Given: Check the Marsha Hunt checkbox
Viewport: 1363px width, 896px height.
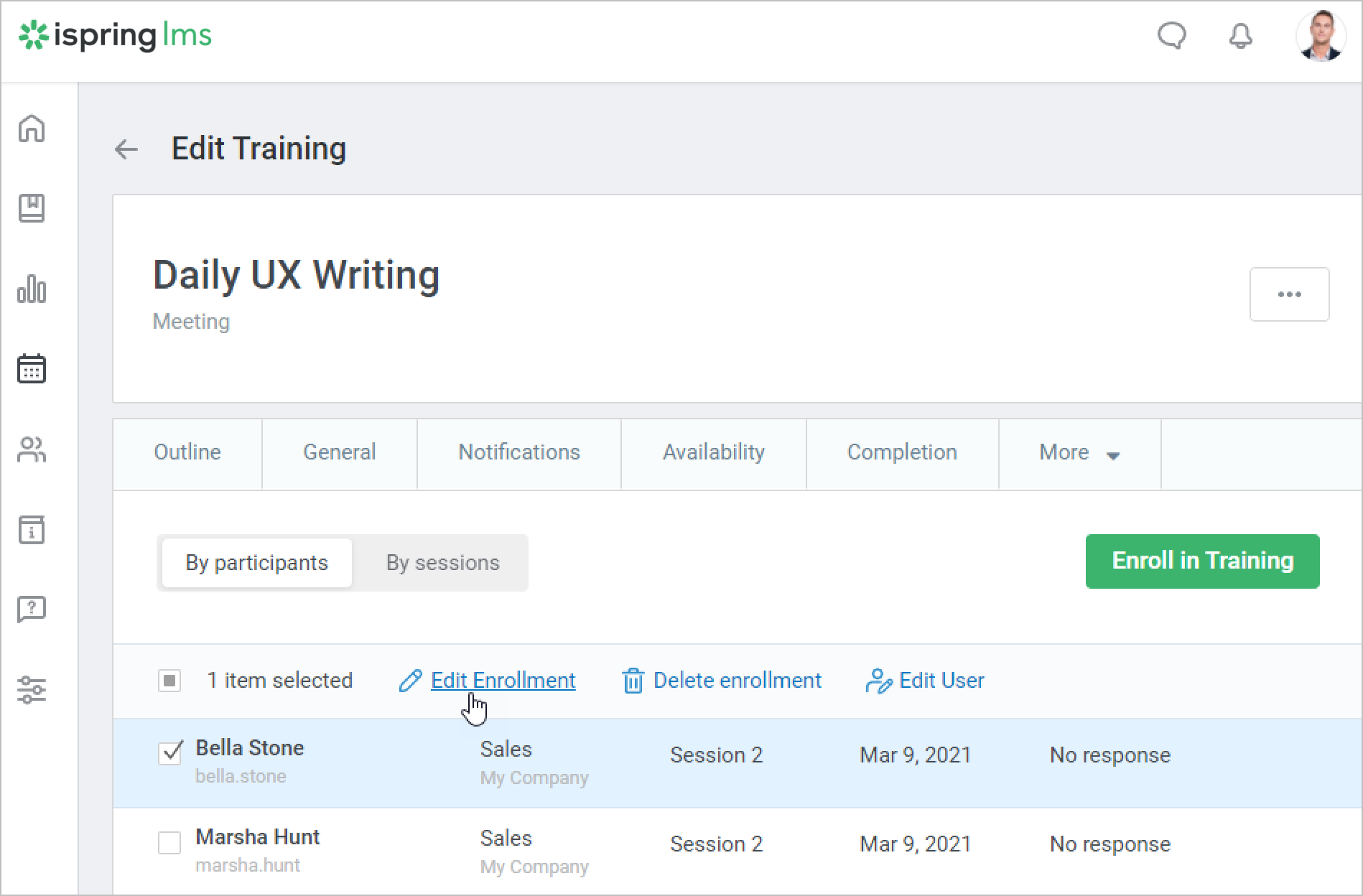Looking at the screenshot, I should [170, 842].
